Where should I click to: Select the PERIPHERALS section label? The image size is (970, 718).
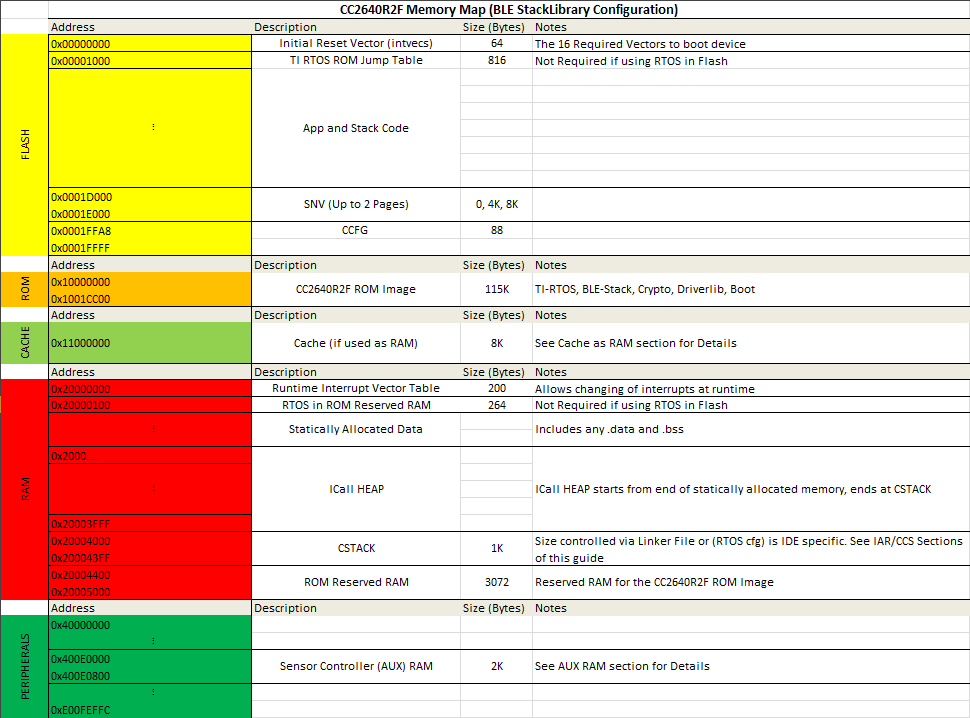pos(25,667)
